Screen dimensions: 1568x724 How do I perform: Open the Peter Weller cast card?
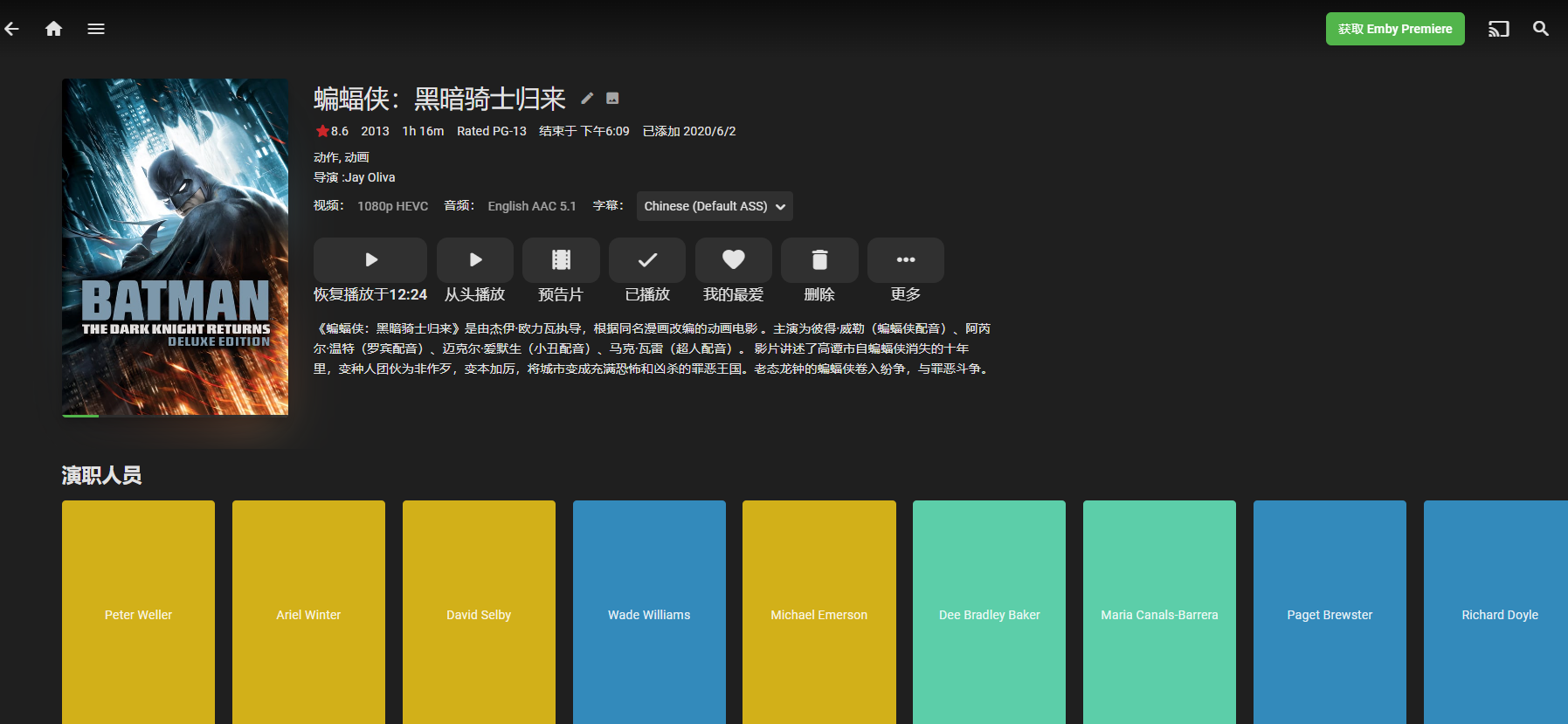(x=138, y=612)
